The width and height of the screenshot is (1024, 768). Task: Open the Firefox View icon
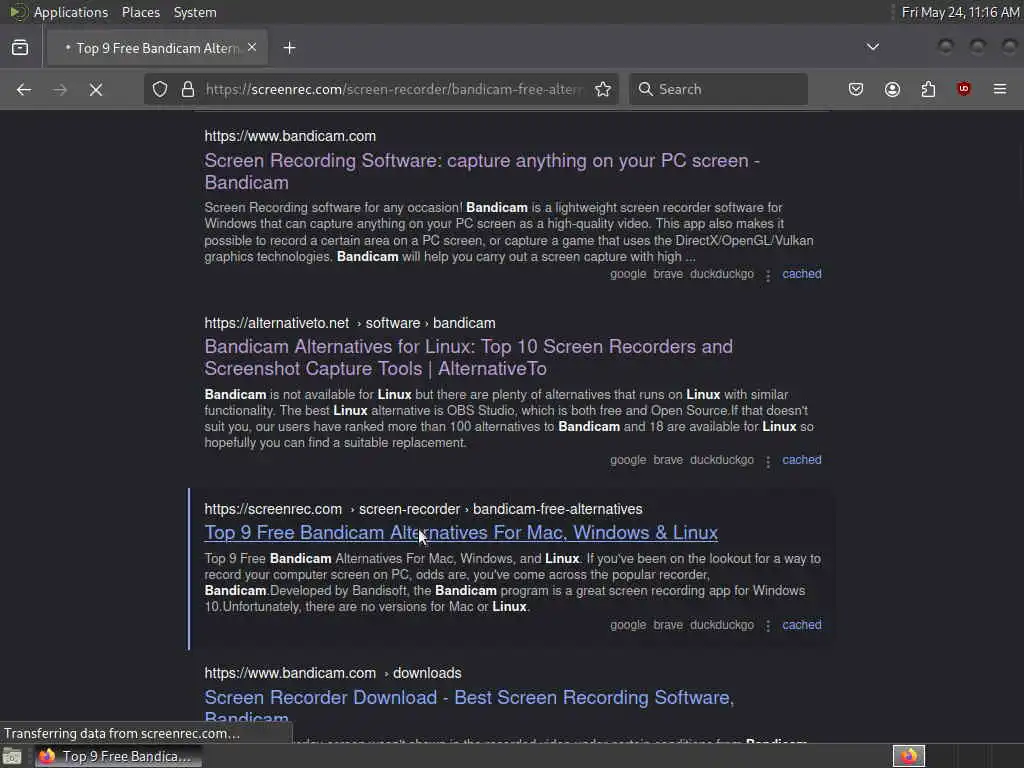(x=20, y=48)
